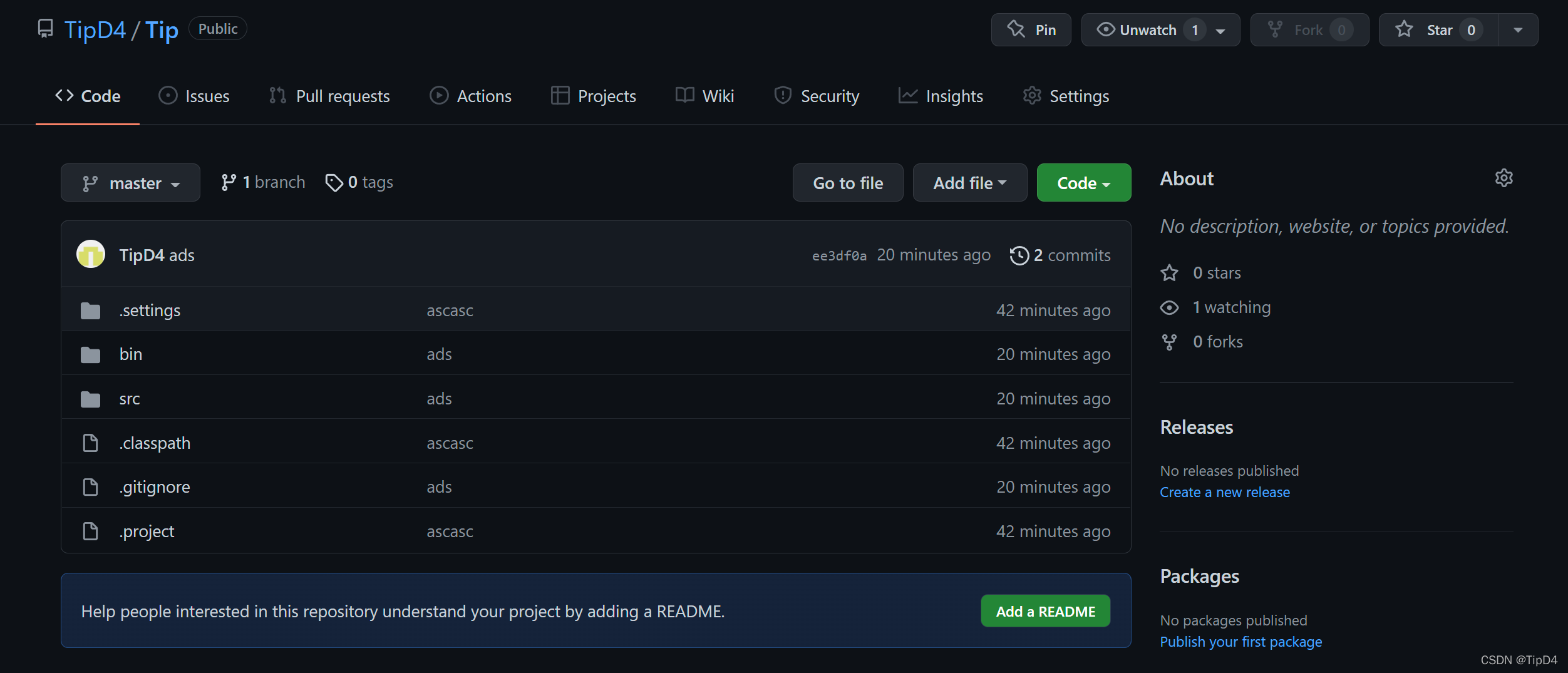Open ads commit message on bin row

click(x=440, y=354)
